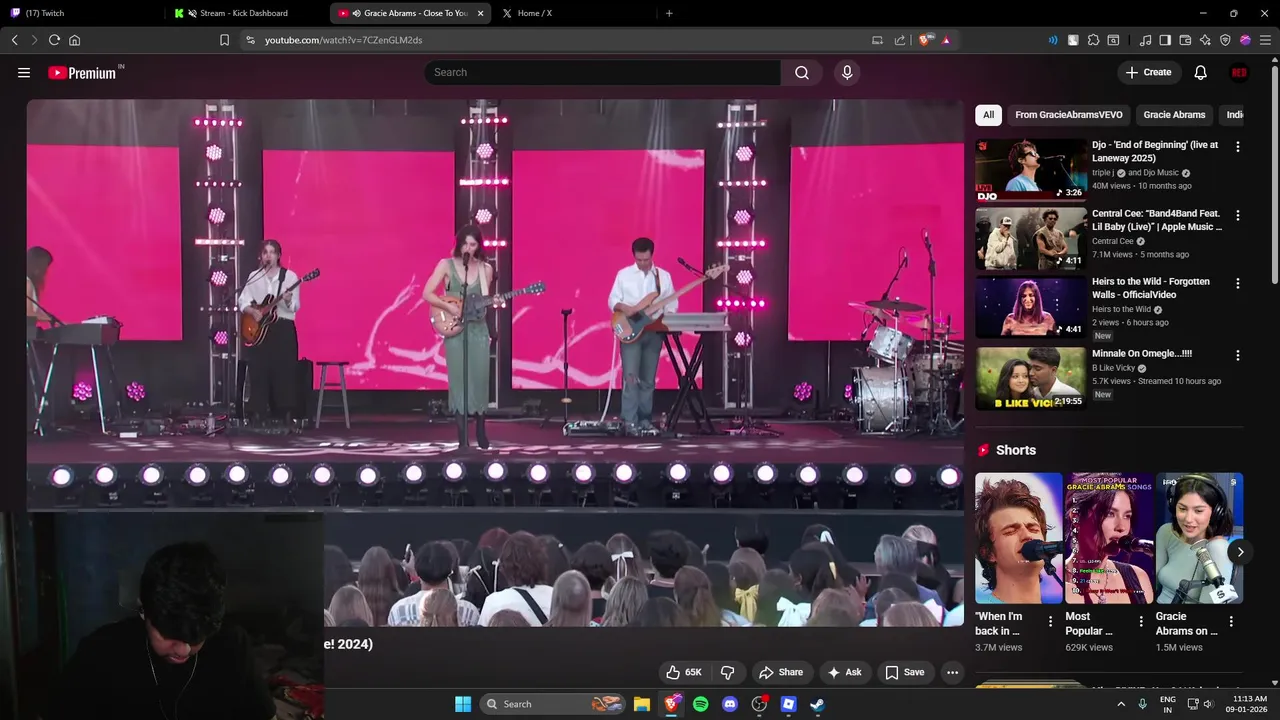The height and width of the screenshot is (720, 1280).
Task: Go to YouTube Premium home logo
Action: coord(82,72)
